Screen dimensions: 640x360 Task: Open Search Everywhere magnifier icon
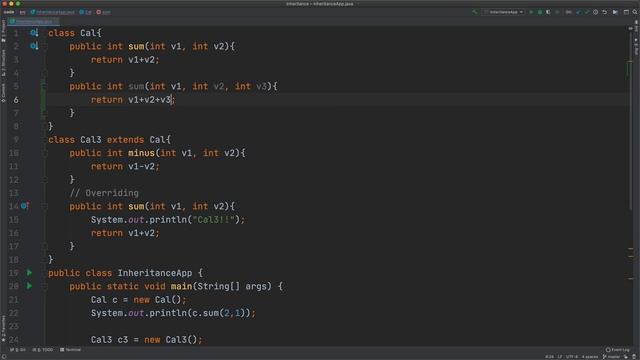[635, 12]
